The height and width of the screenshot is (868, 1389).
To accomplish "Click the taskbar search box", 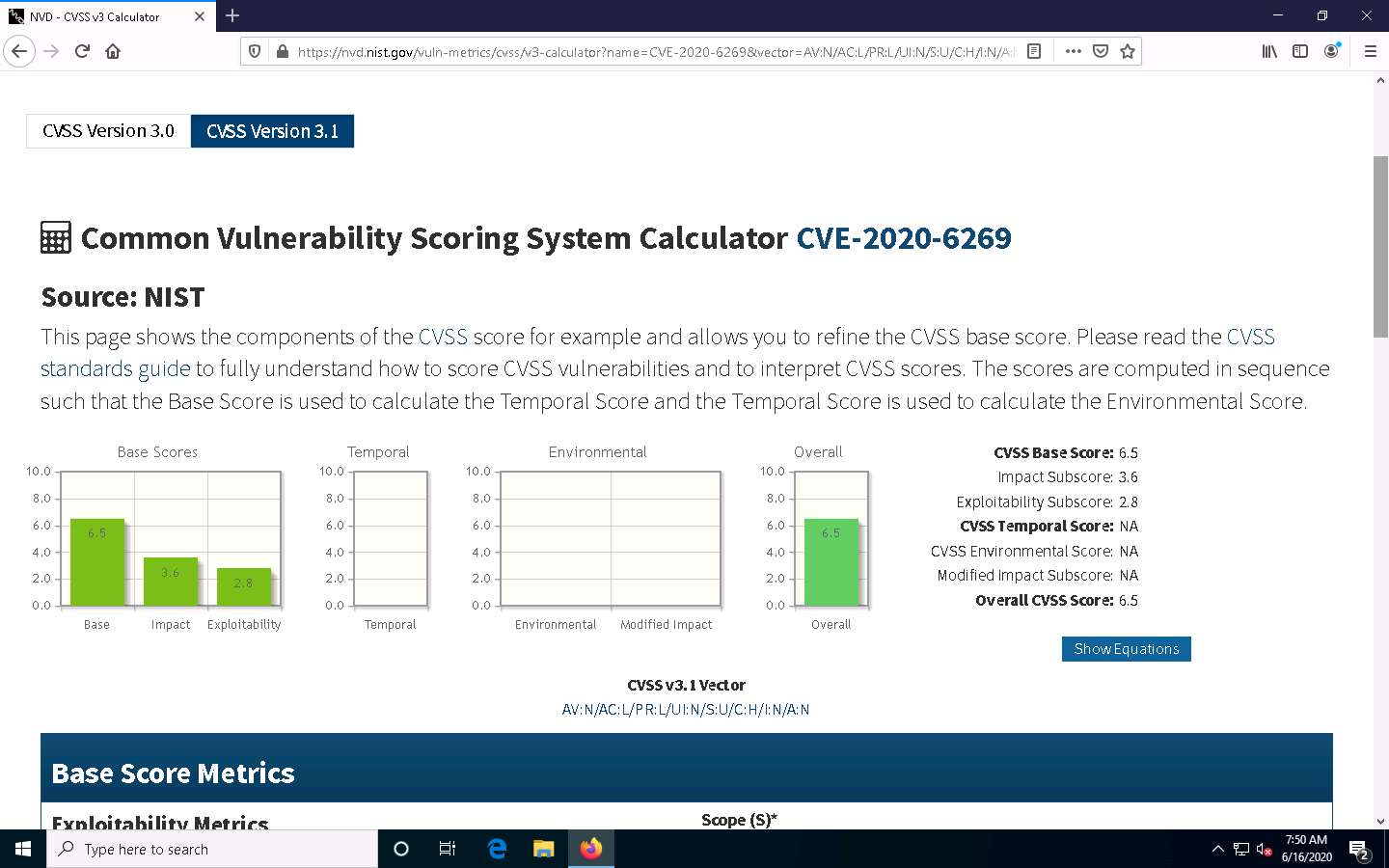I will pyautogui.click(x=212, y=849).
